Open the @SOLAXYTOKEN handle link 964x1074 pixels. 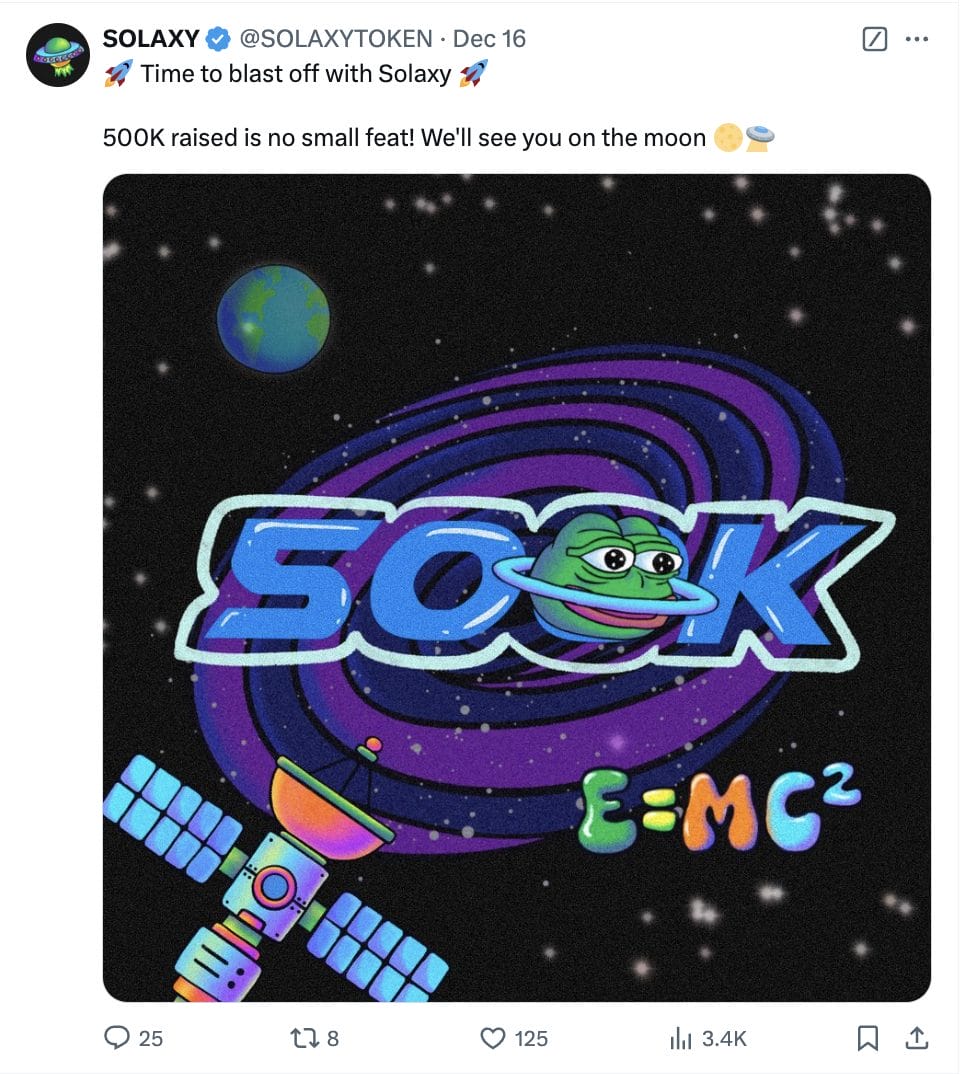[x=336, y=39]
